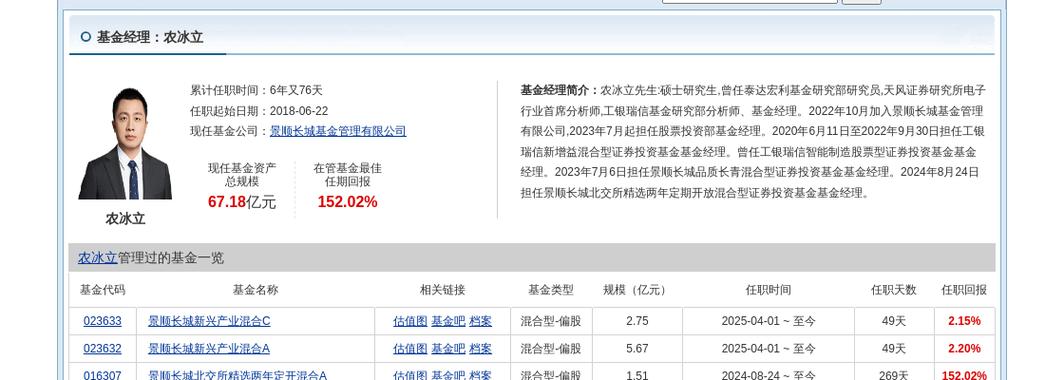The image size is (1064, 380).
Task: Click the 累计任职时间 6年又76天 text
Action: pyautogui.click(x=256, y=90)
